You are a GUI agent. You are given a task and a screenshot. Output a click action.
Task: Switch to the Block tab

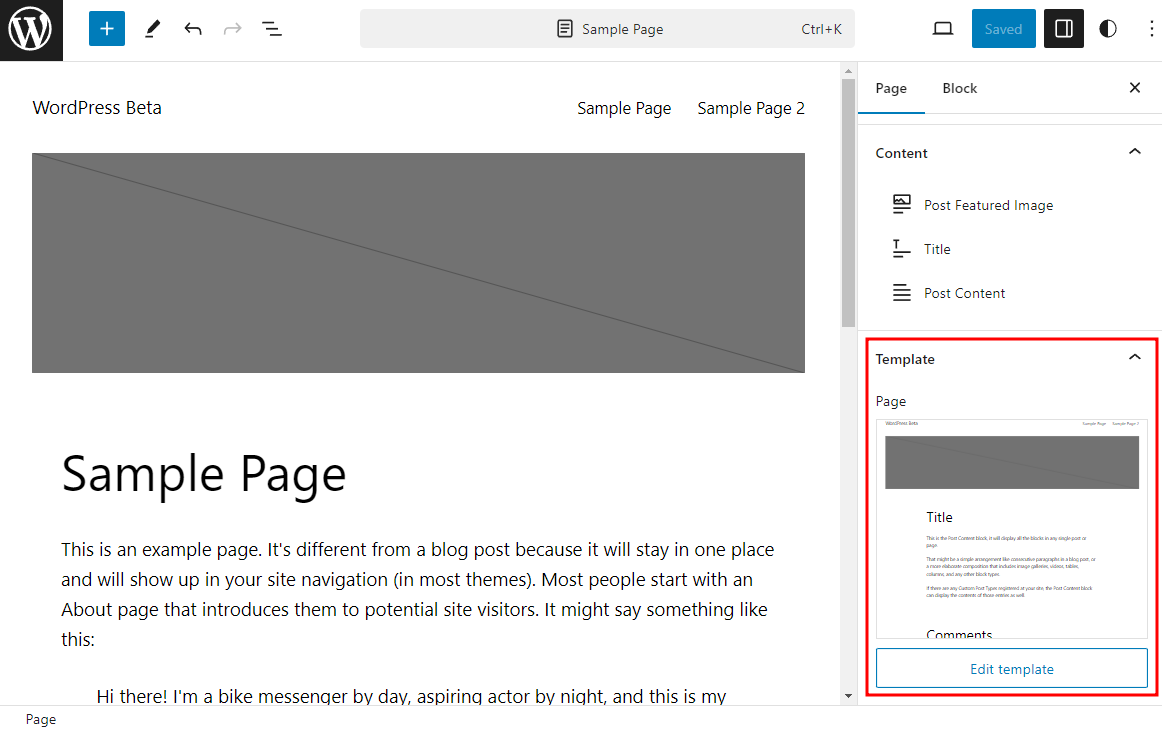959,88
